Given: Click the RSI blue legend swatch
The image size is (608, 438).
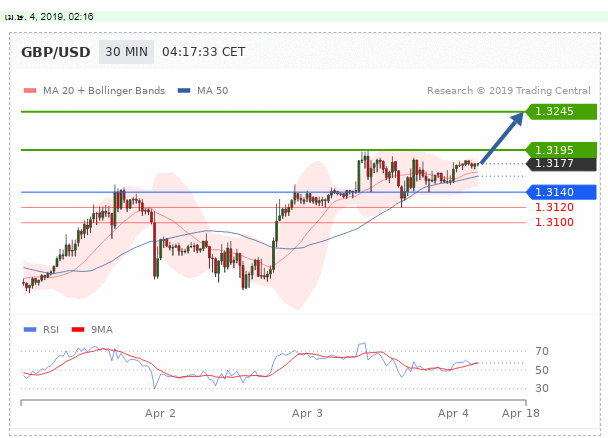Looking at the screenshot, I should pyautogui.click(x=30, y=330).
